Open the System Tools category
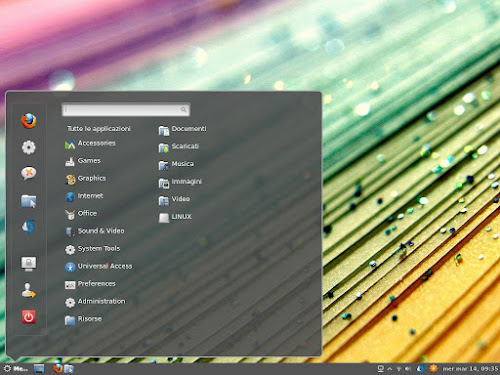This screenshot has height=375, width=500. point(92,249)
